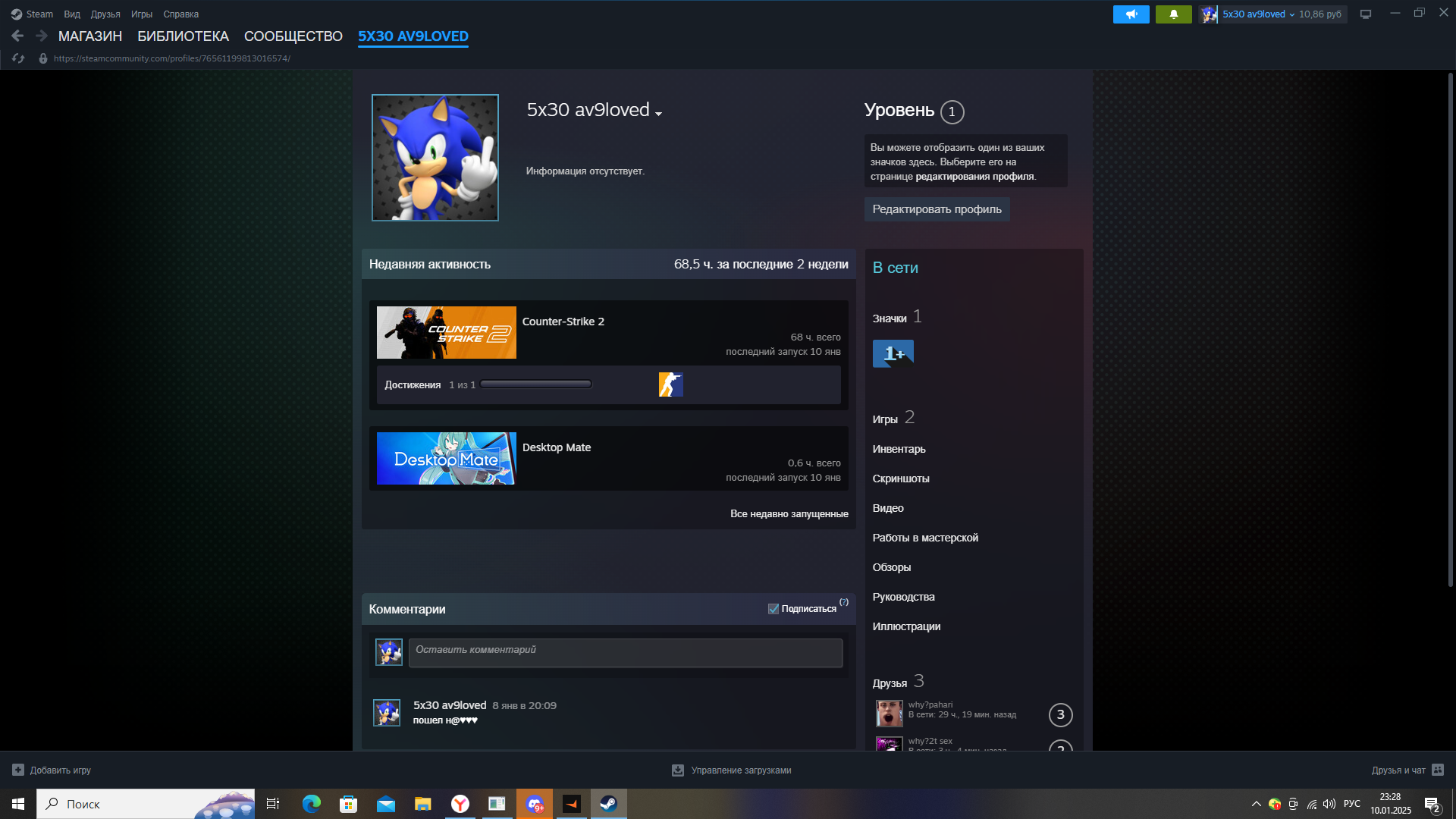Show hidden system tray icons
Screen dimensions: 1456x819
tap(1257, 804)
